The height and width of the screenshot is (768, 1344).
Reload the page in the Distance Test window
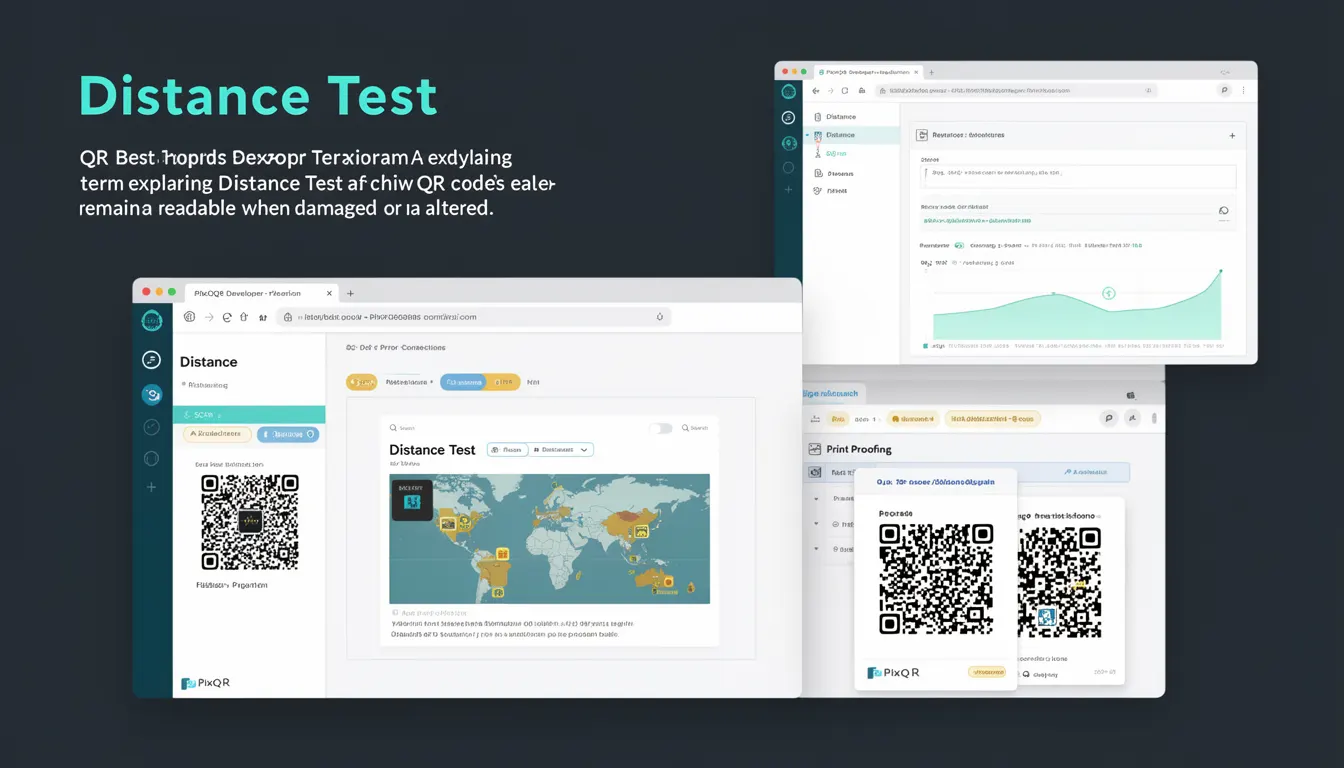227,317
